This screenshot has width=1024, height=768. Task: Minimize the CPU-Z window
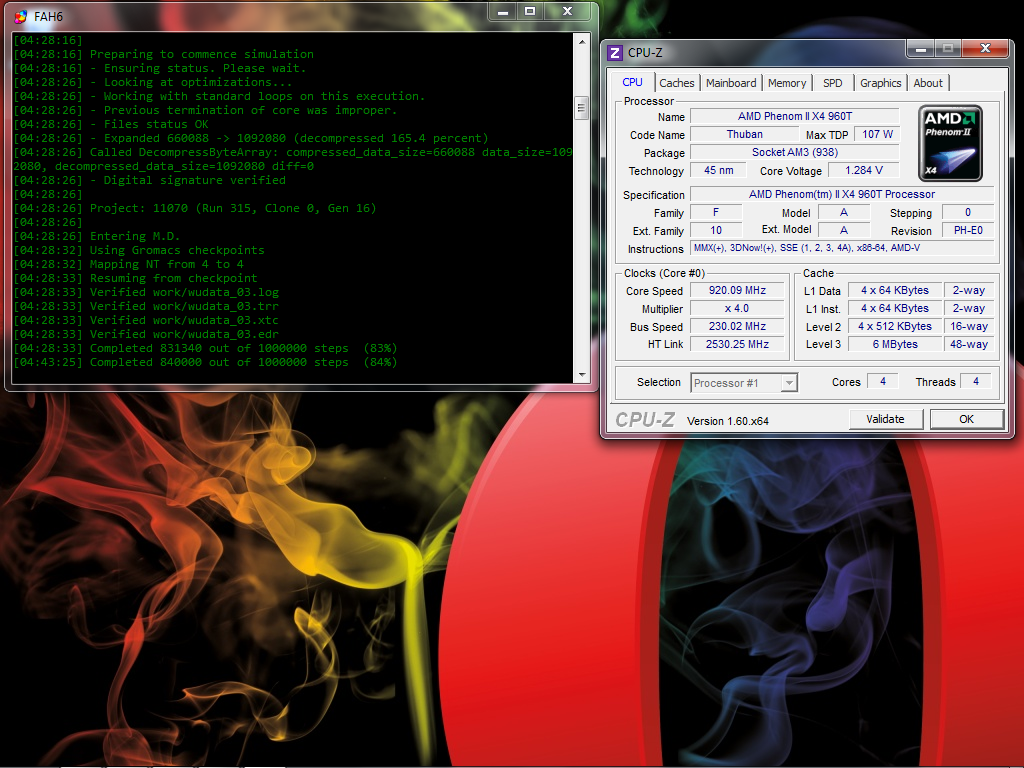pyautogui.click(x=921, y=49)
